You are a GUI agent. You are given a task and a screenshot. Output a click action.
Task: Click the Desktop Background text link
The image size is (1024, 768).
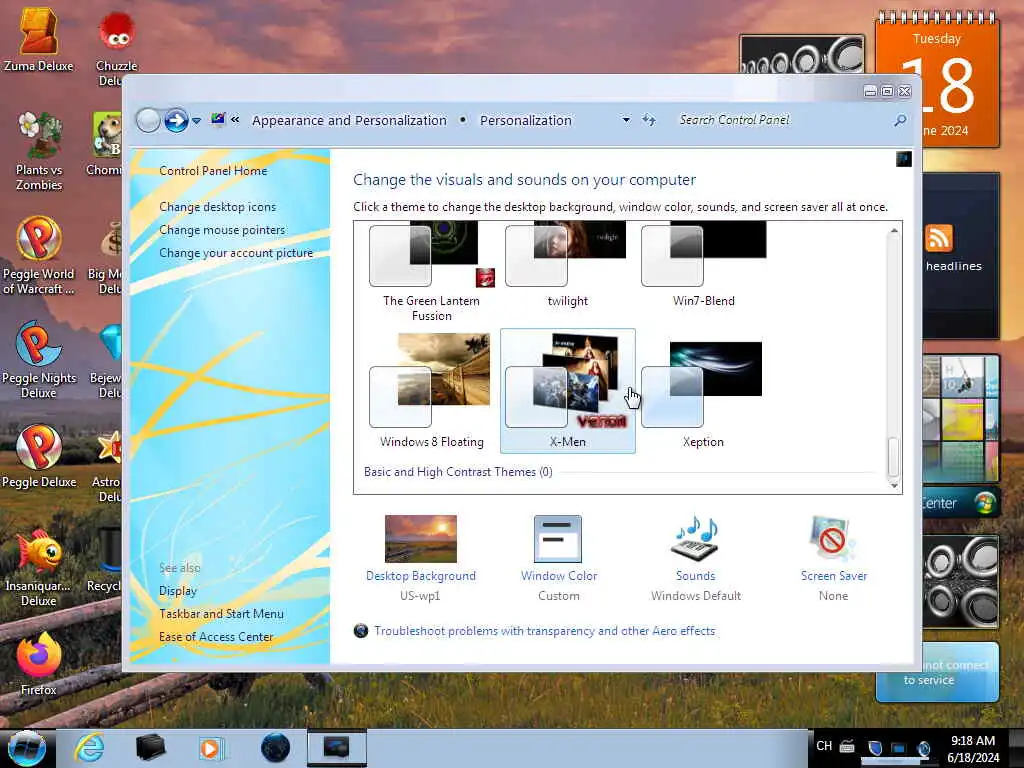(x=421, y=576)
